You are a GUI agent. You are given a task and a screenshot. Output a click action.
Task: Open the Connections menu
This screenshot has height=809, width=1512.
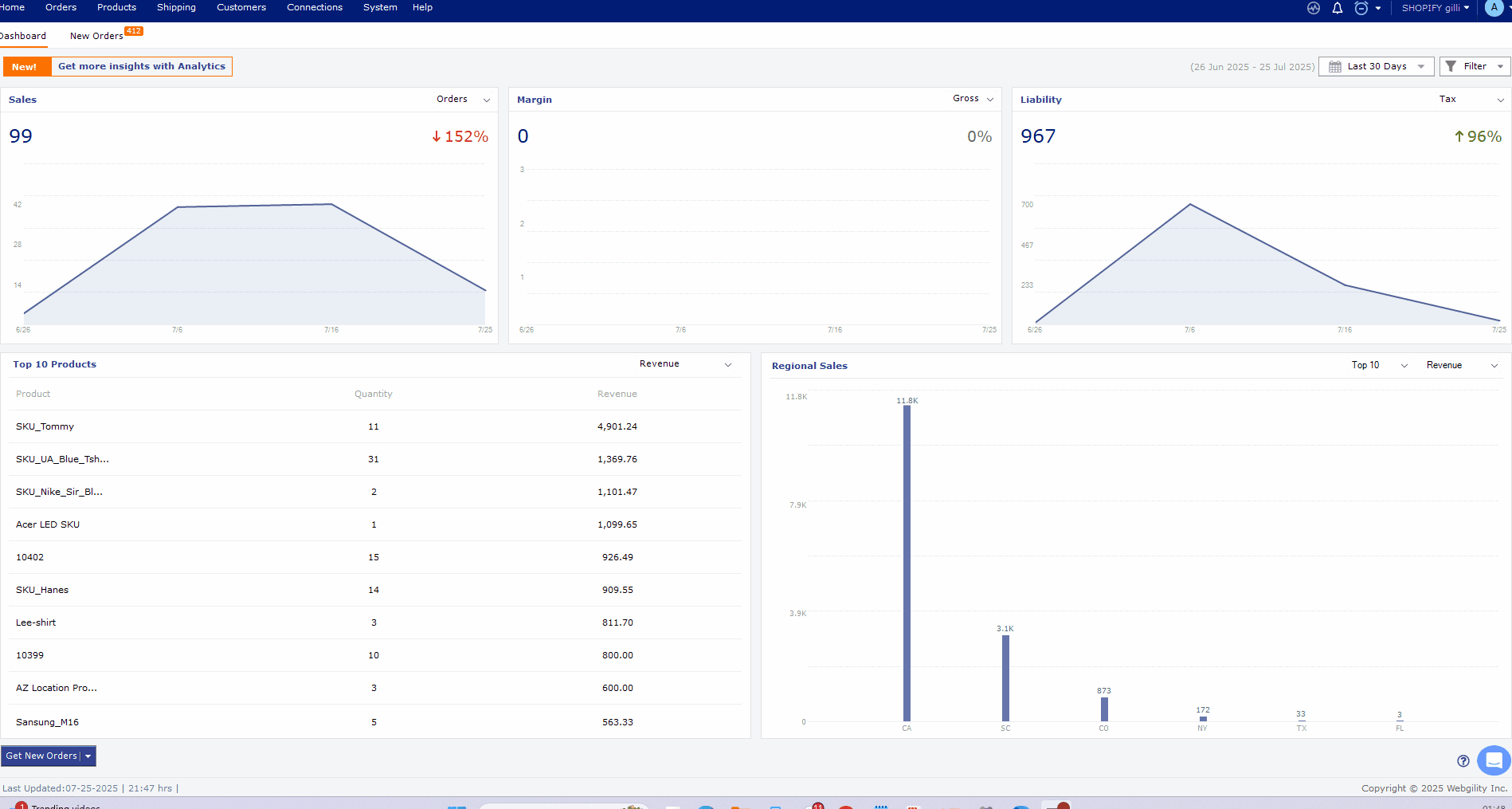[x=315, y=7]
